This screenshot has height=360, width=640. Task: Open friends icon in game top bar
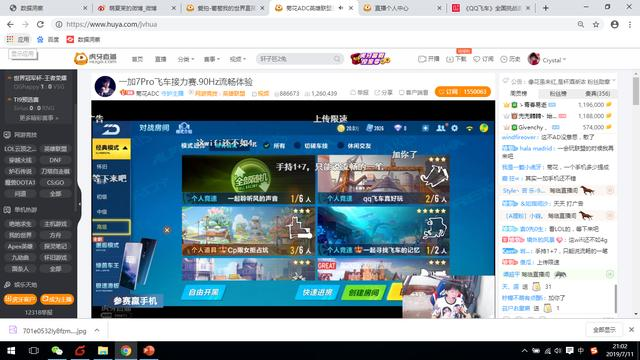(x=441, y=128)
